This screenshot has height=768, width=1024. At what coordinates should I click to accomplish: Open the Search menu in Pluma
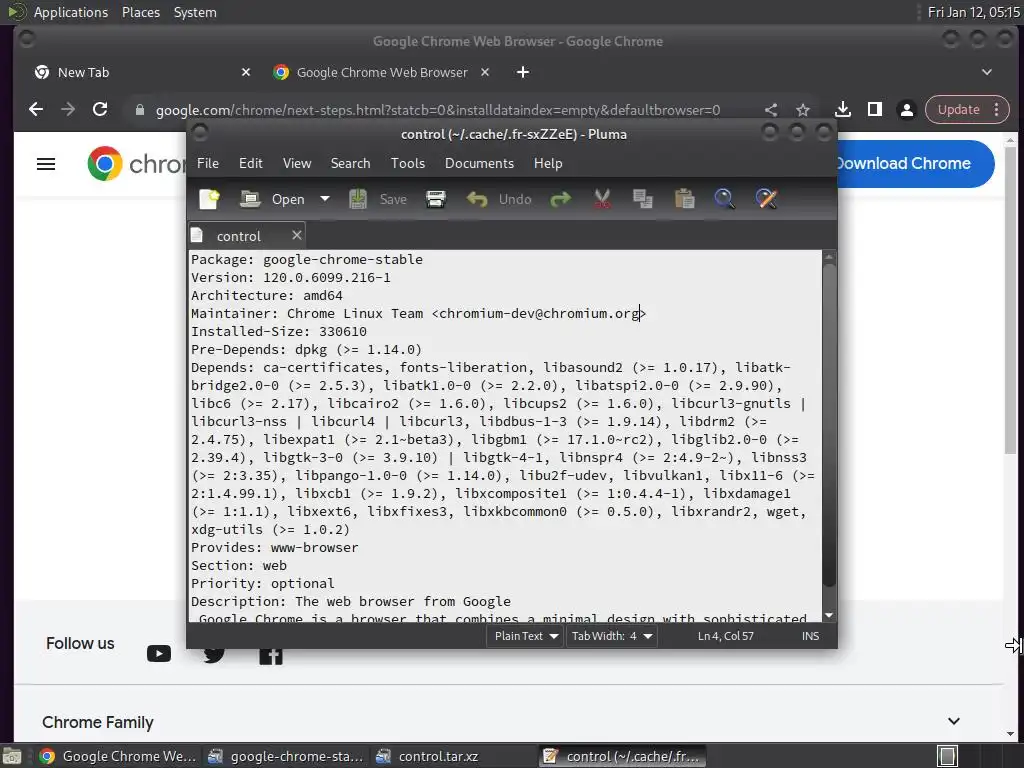pyautogui.click(x=350, y=163)
